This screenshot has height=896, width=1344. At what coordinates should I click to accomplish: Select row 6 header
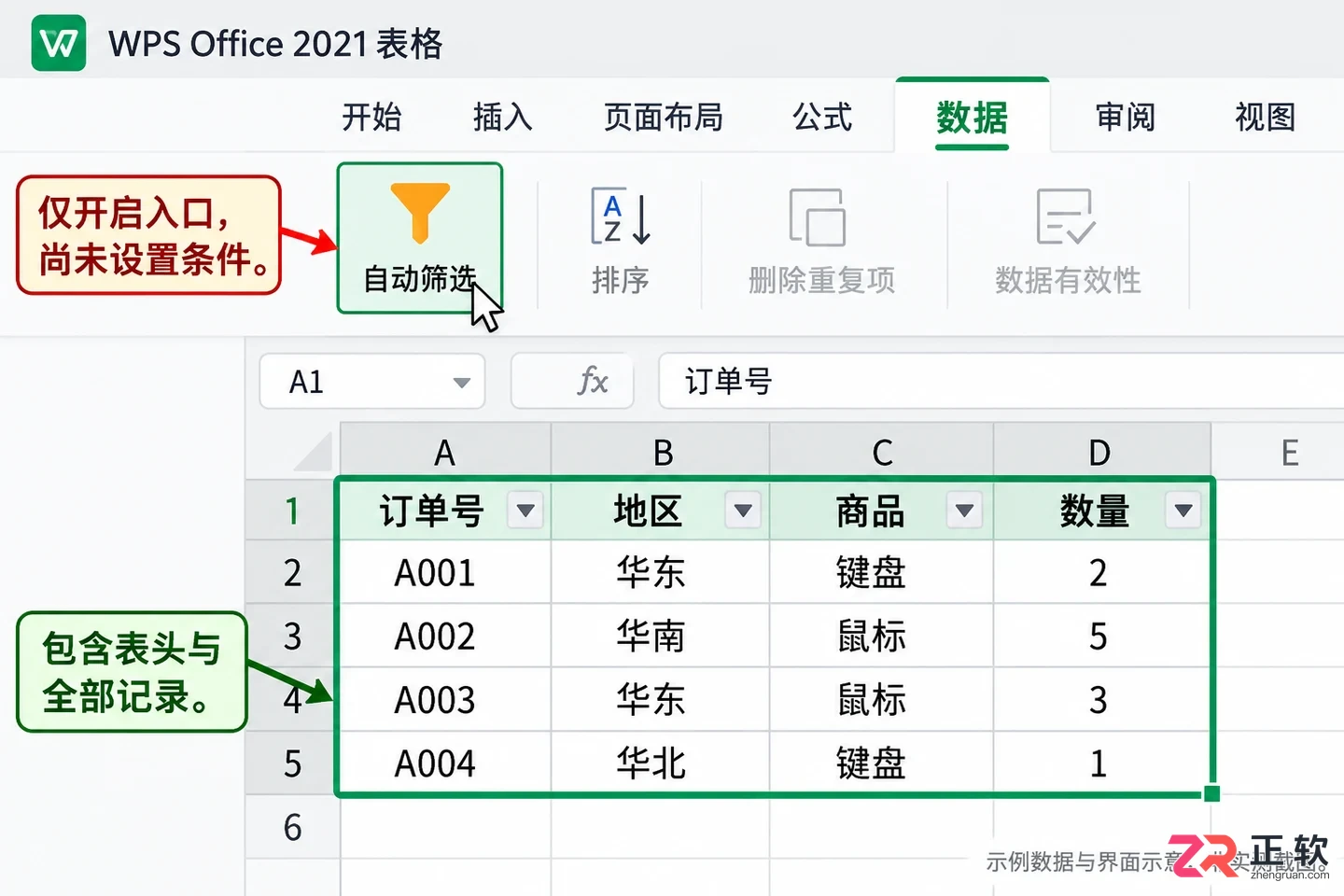(292, 827)
